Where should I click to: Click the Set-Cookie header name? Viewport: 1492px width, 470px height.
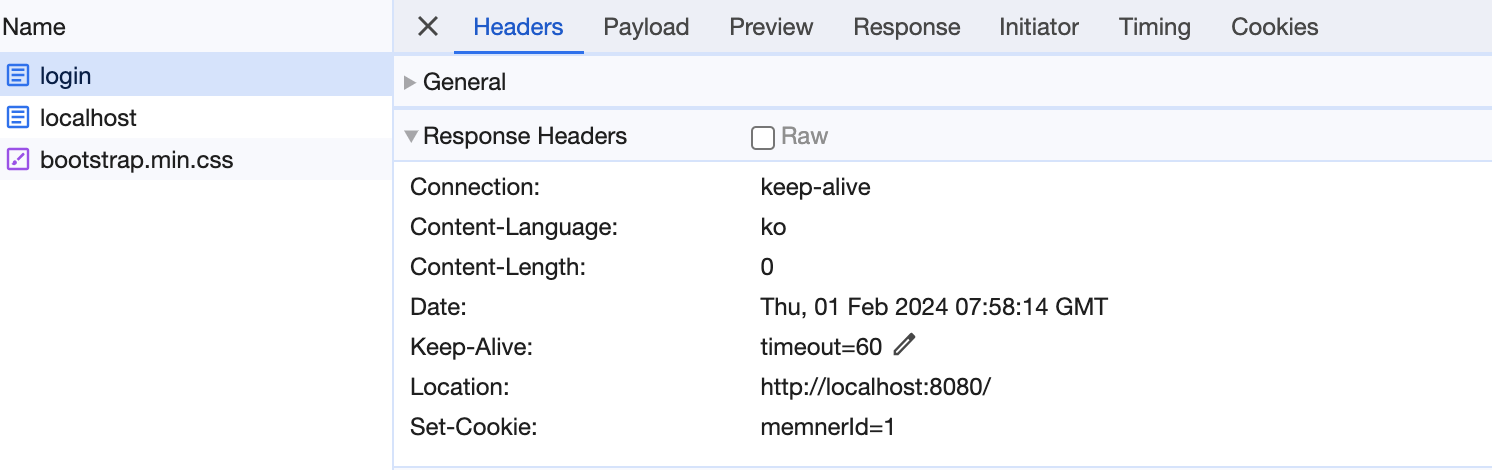474,427
